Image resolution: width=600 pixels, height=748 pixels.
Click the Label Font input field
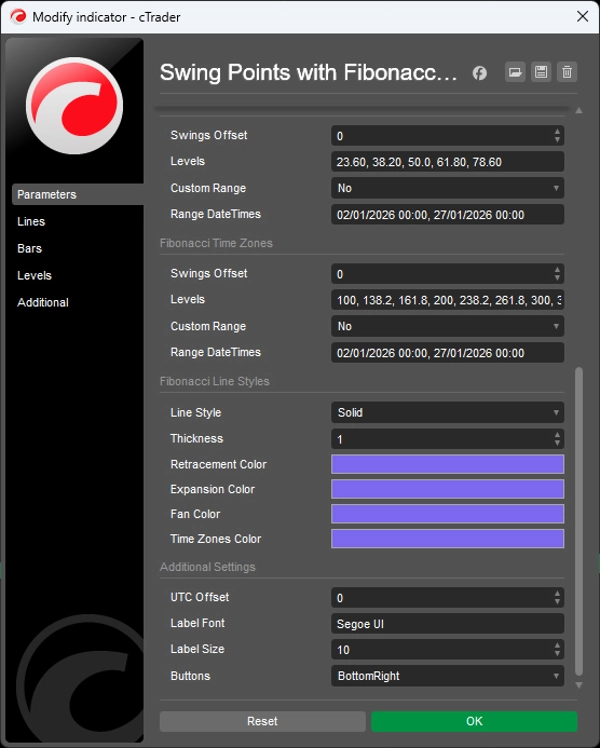click(x=447, y=624)
